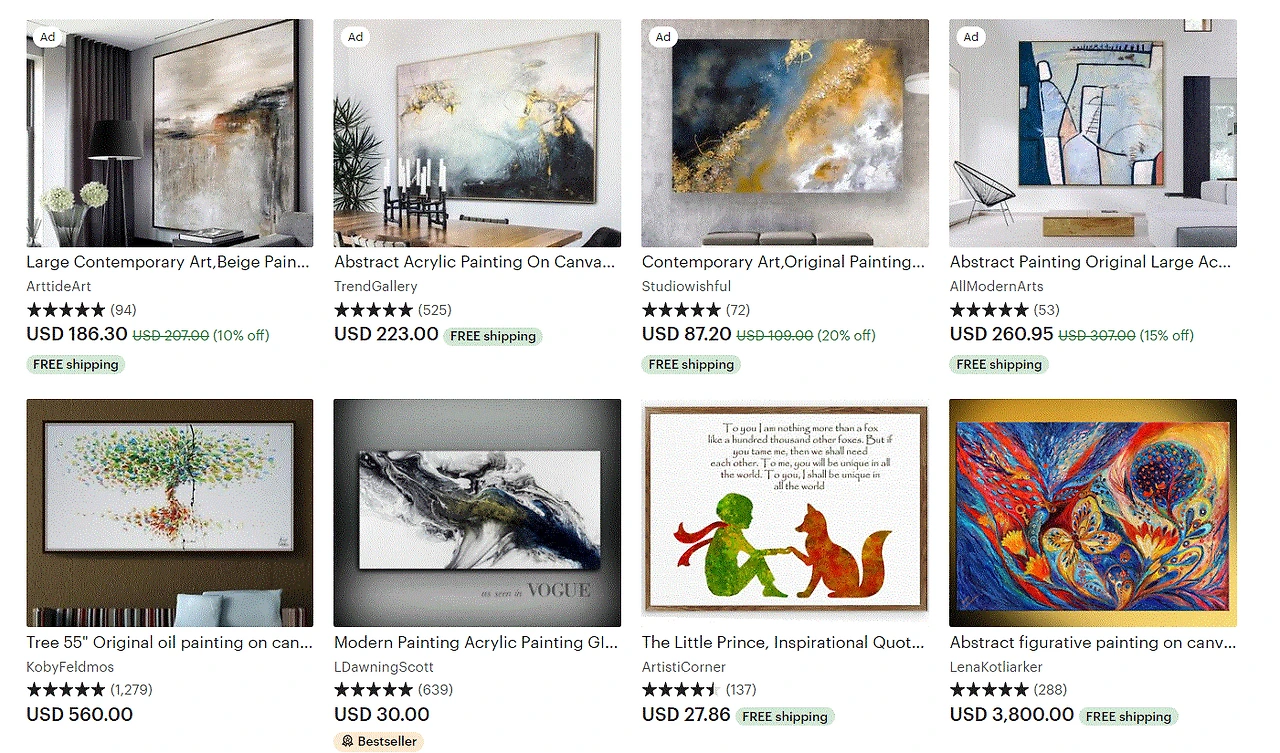This screenshot has width=1280, height=753.
Task: Open the Little Prince fox quote image
Action: tap(785, 513)
